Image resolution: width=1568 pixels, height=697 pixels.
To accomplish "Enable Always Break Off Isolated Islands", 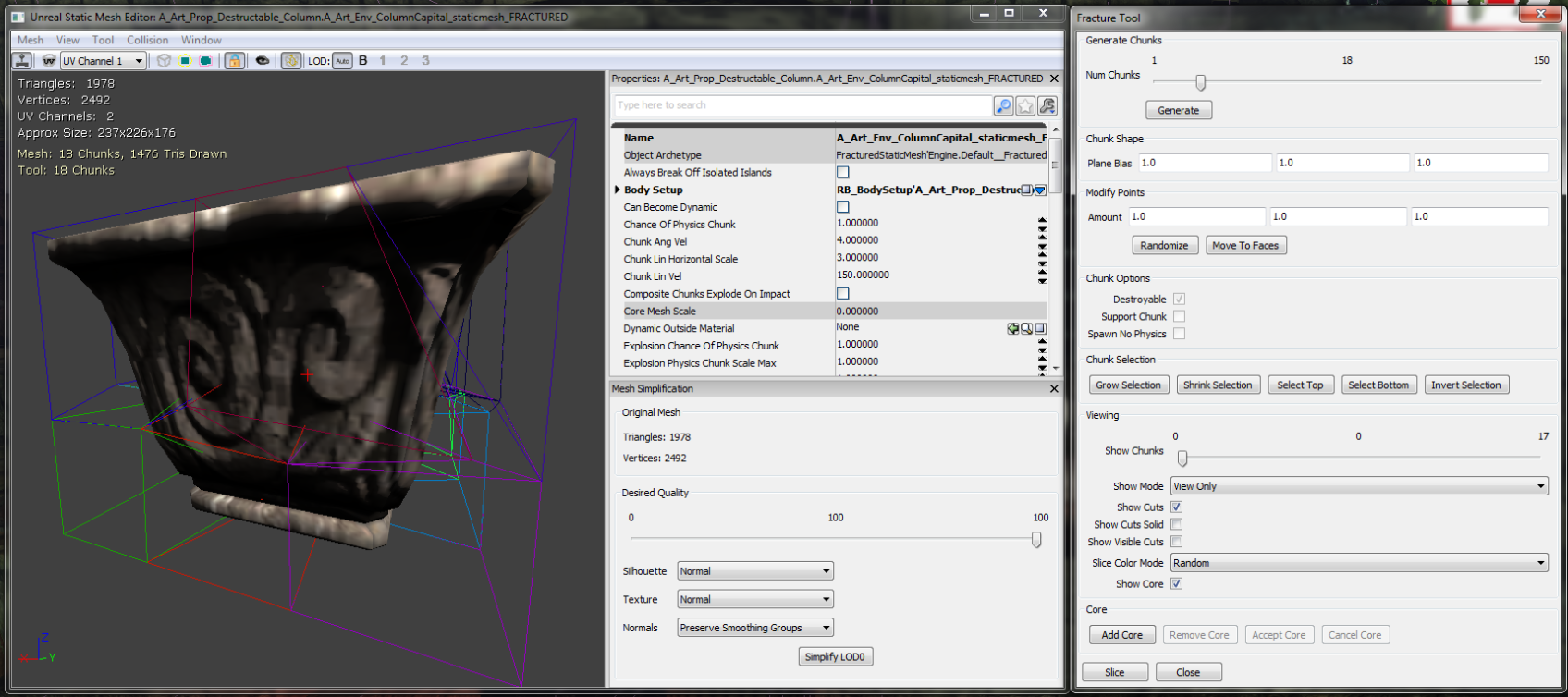I will 842,173.
